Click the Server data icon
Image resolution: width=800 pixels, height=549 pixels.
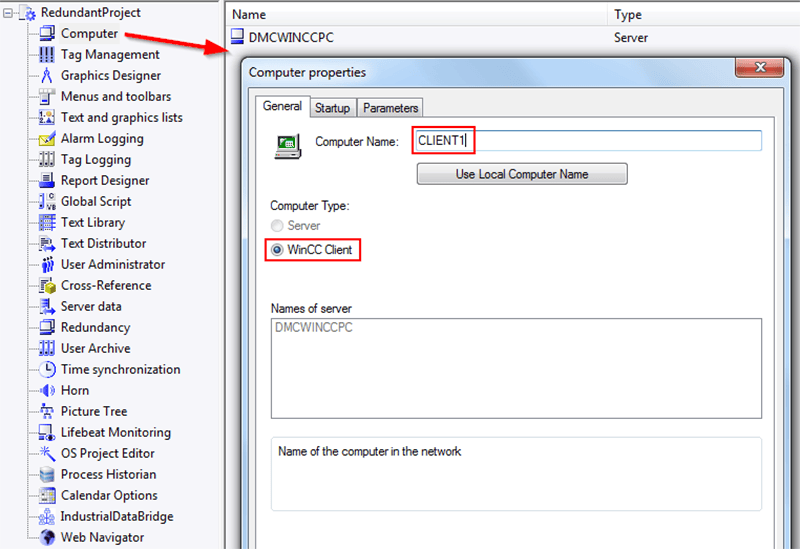click(x=47, y=306)
